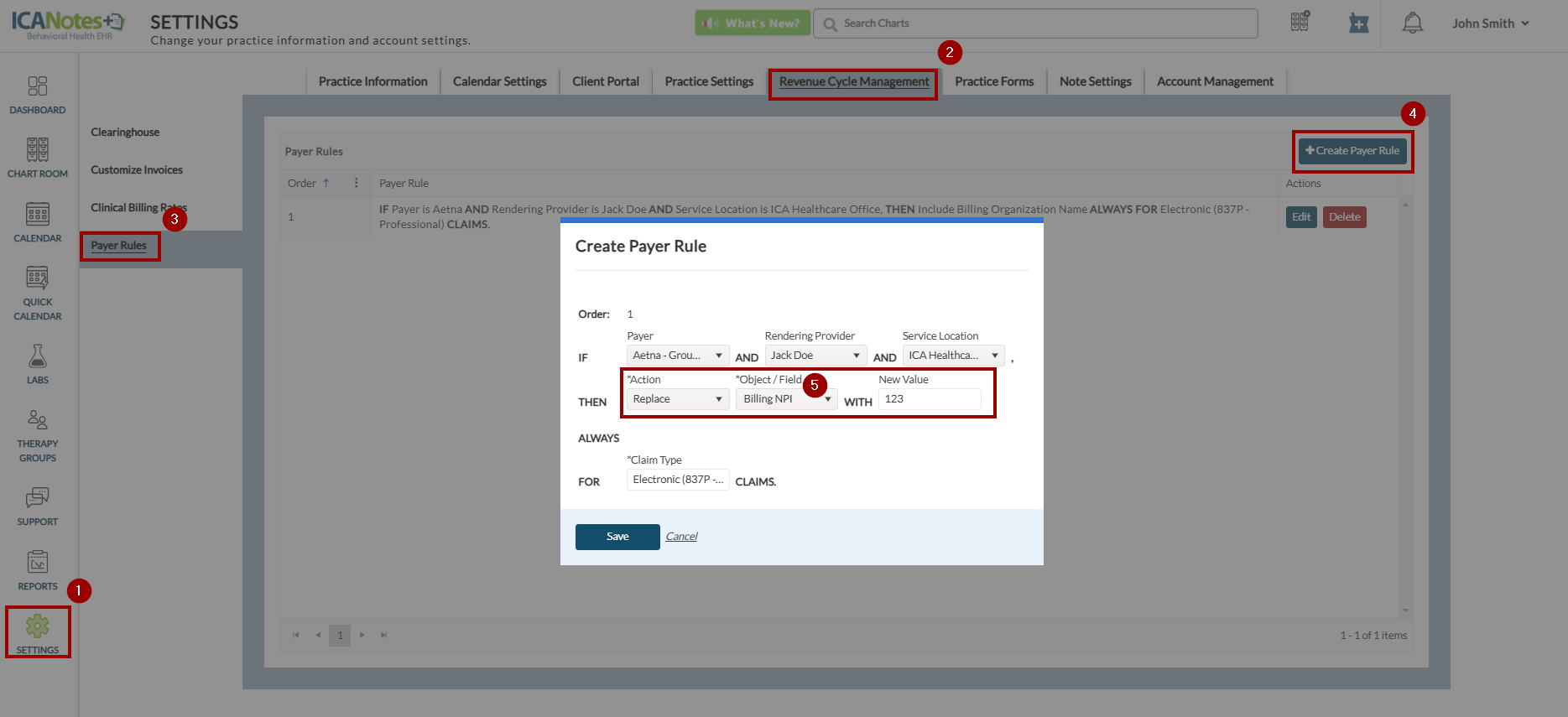
Task: Click the New Value input field
Action: point(929,399)
